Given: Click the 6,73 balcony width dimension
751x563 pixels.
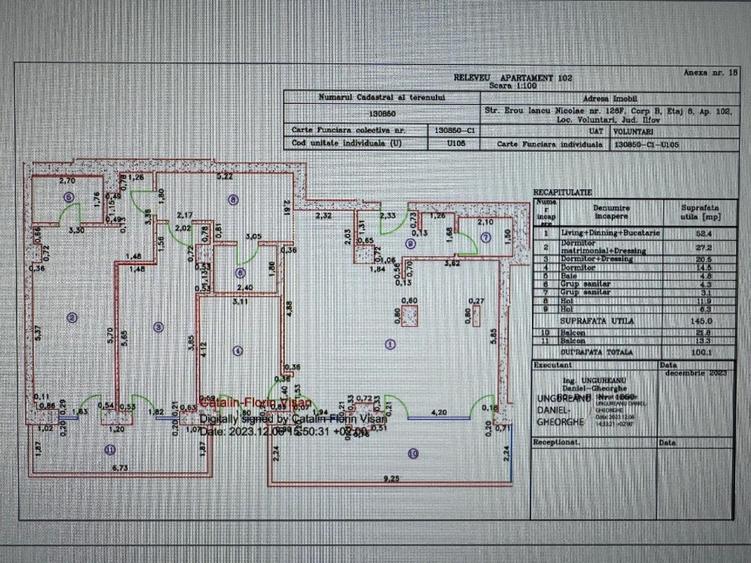Looking at the screenshot, I should tap(120, 469).
